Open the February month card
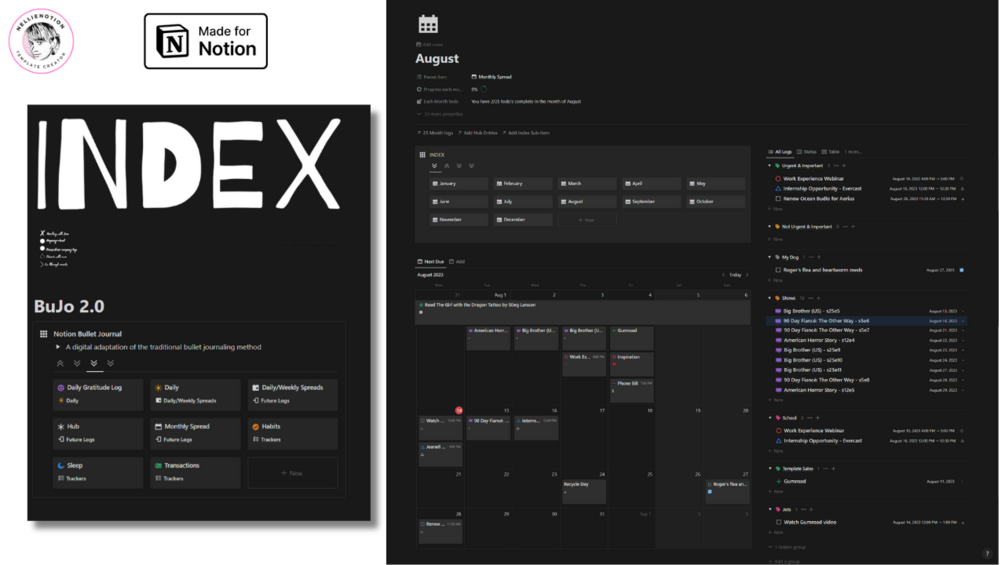 click(x=523, y=183)
